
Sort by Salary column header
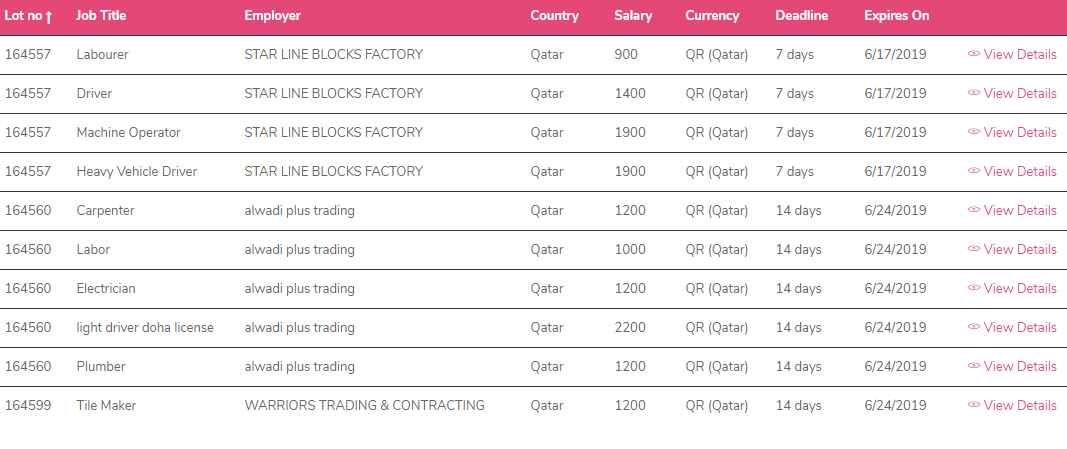pyautogui.click(x=633, y=16)
